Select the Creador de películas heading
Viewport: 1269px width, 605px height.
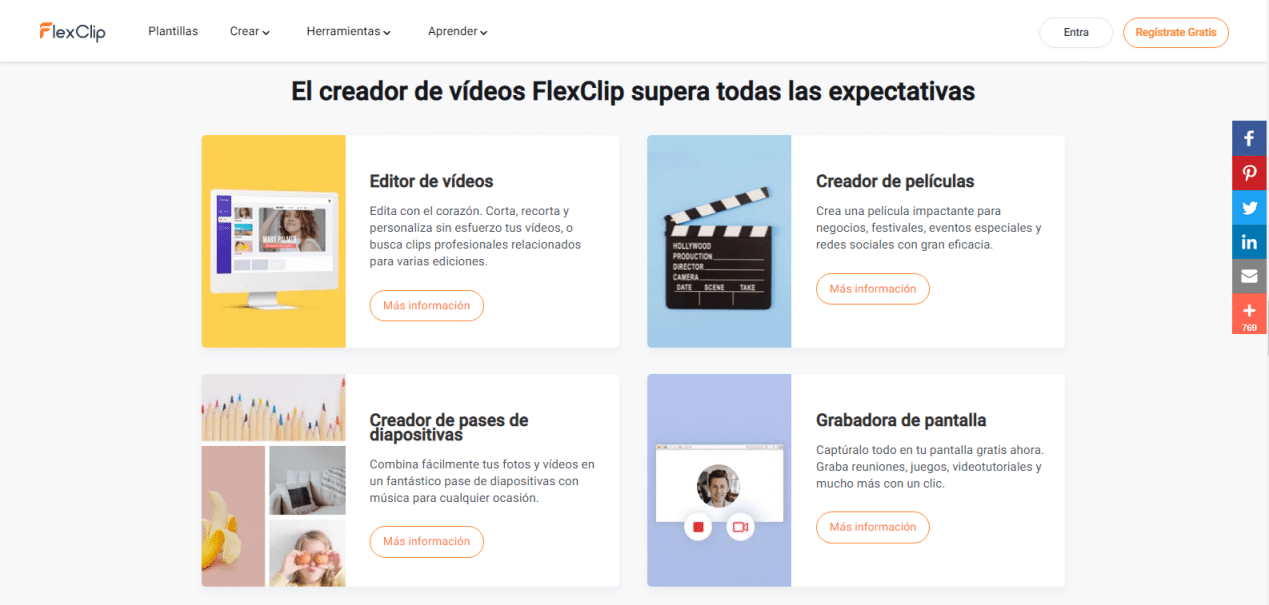(895, 181)
